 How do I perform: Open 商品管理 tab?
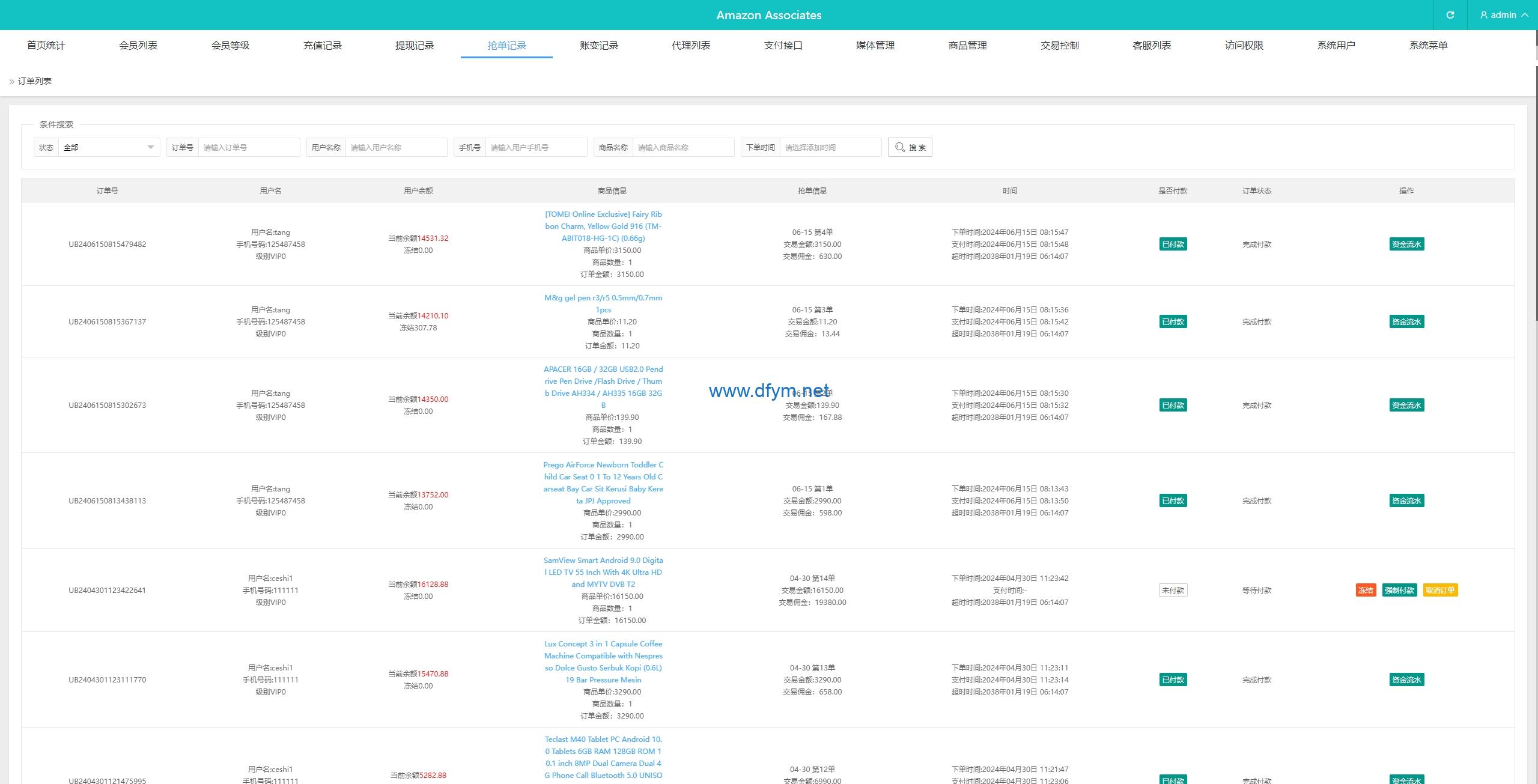(x=967, y=45)
